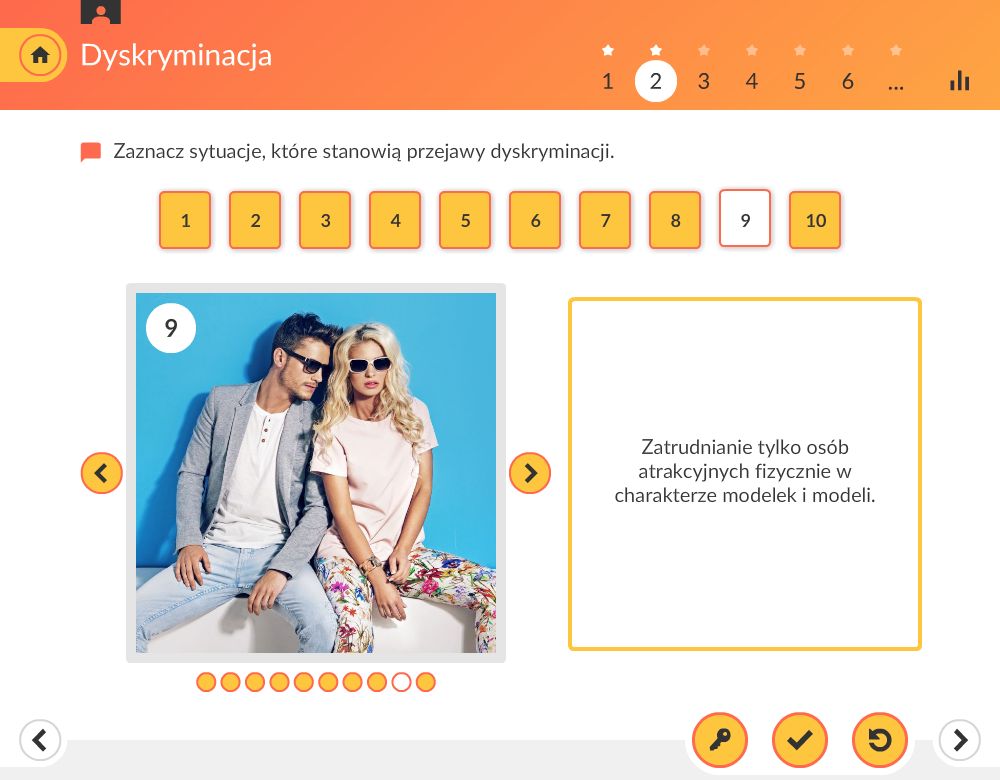
Task: Select the ninth pagination dot under the photo
Action: (x=401, y=681)
